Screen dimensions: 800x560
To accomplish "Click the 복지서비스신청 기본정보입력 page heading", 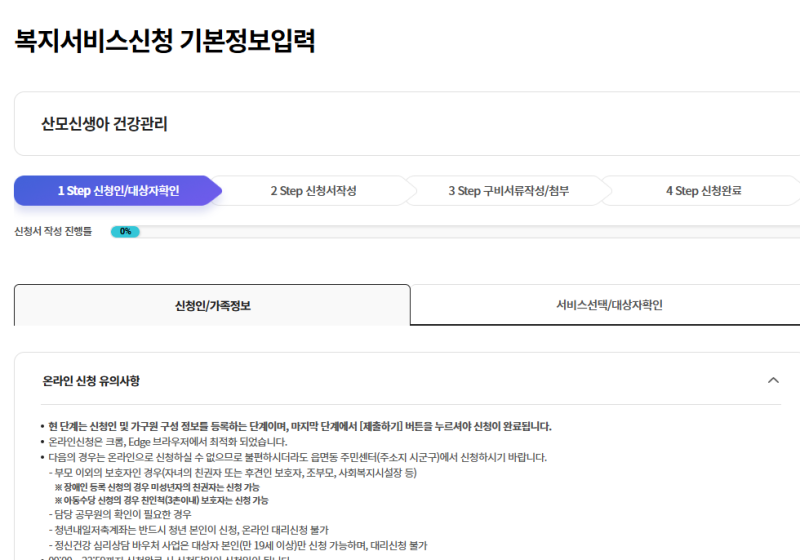I will click(x=165, y=40).
